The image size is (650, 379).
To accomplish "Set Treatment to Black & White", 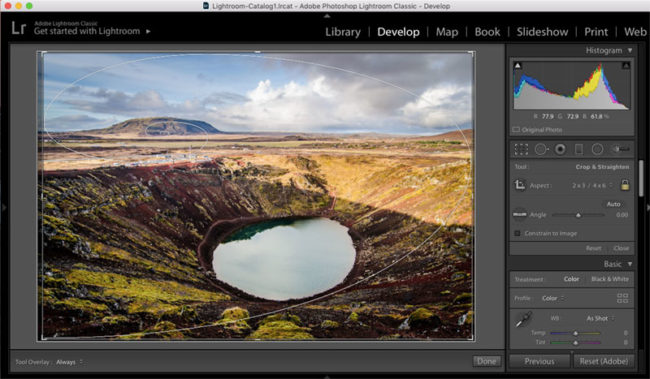I will [x=609, y=279].
